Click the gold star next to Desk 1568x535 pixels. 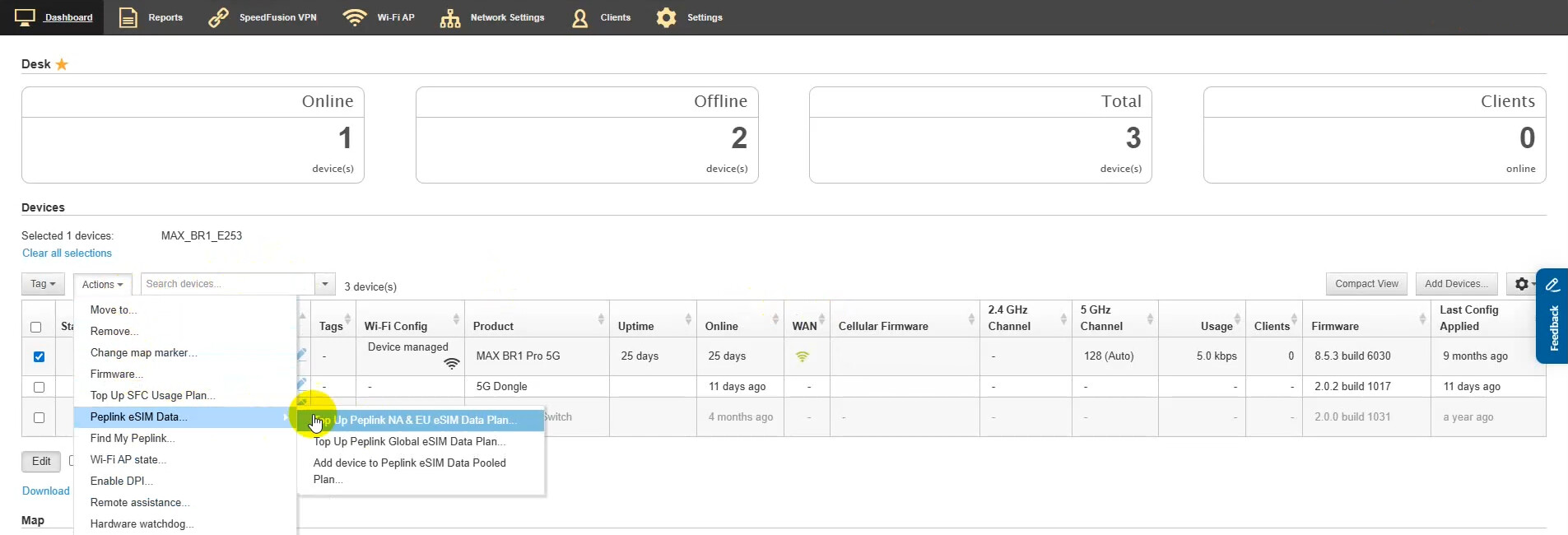pyautogui.click(x=62, y=64)
